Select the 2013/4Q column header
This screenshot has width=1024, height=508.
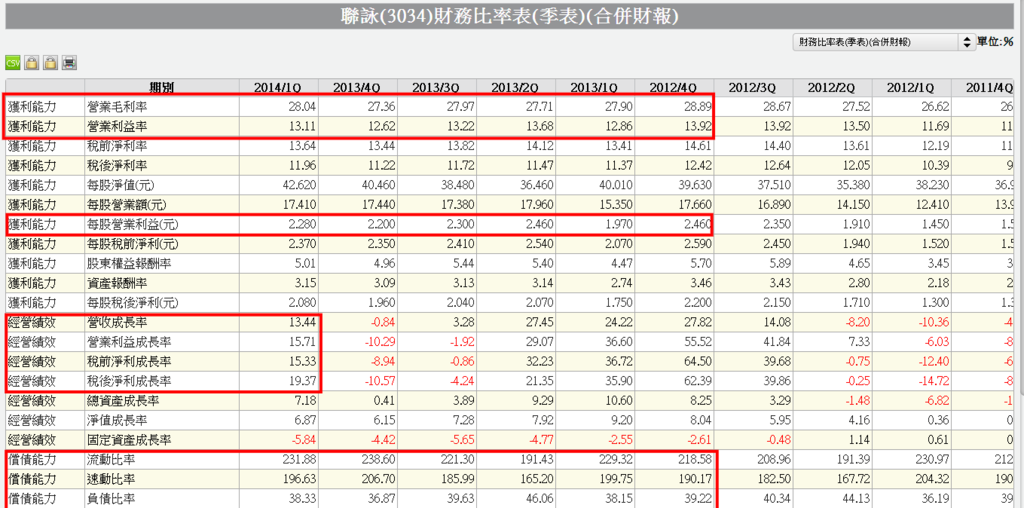coord(356,87)
